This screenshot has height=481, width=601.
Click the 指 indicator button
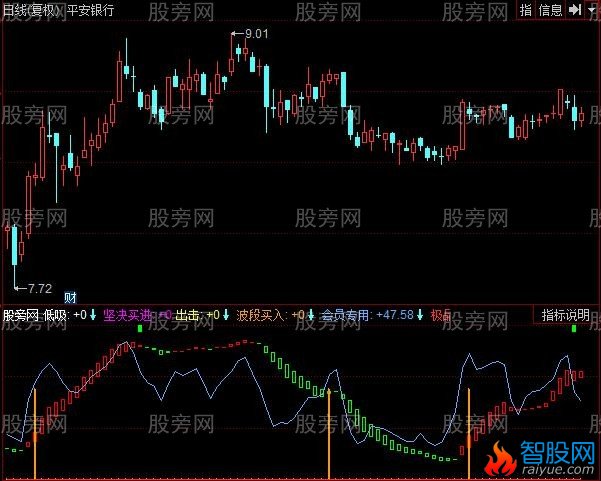pyautogui.click(x=525, y=10)
